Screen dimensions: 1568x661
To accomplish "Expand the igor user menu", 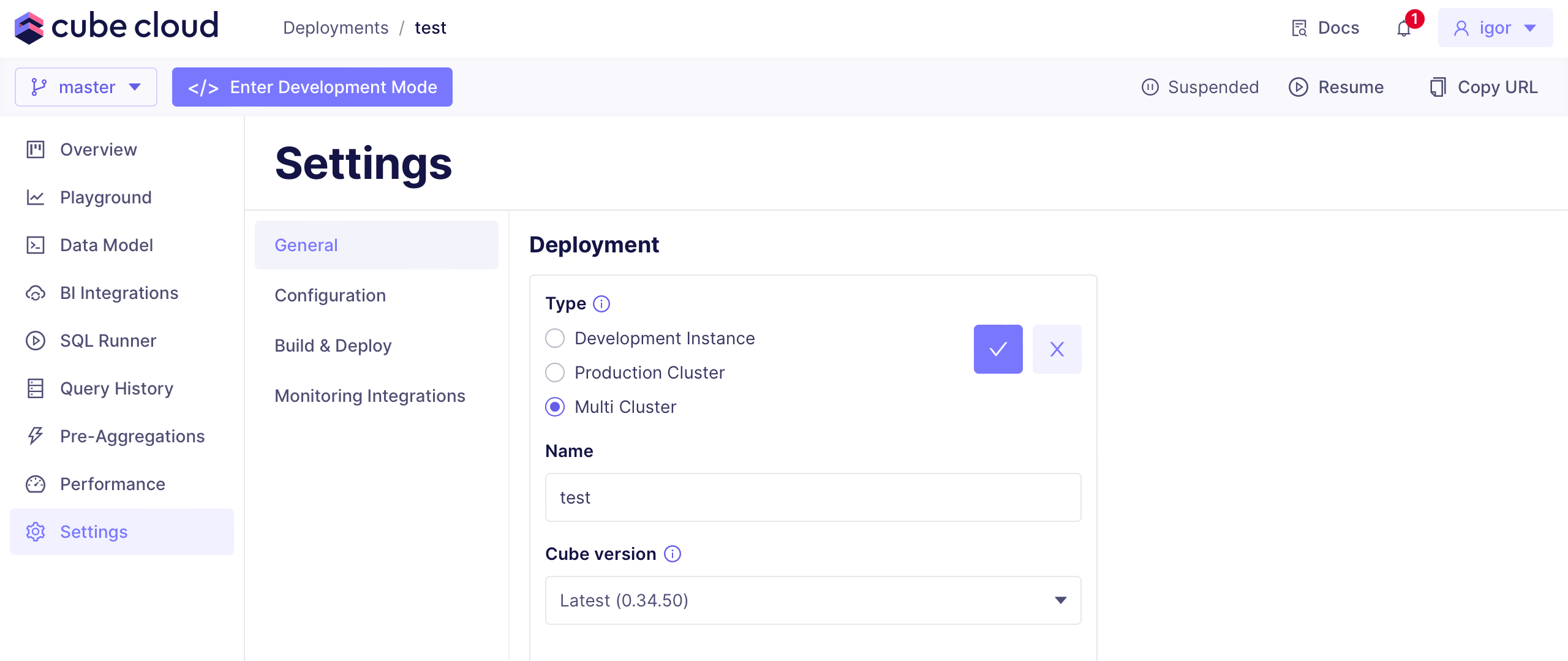I will [1495, 28].
